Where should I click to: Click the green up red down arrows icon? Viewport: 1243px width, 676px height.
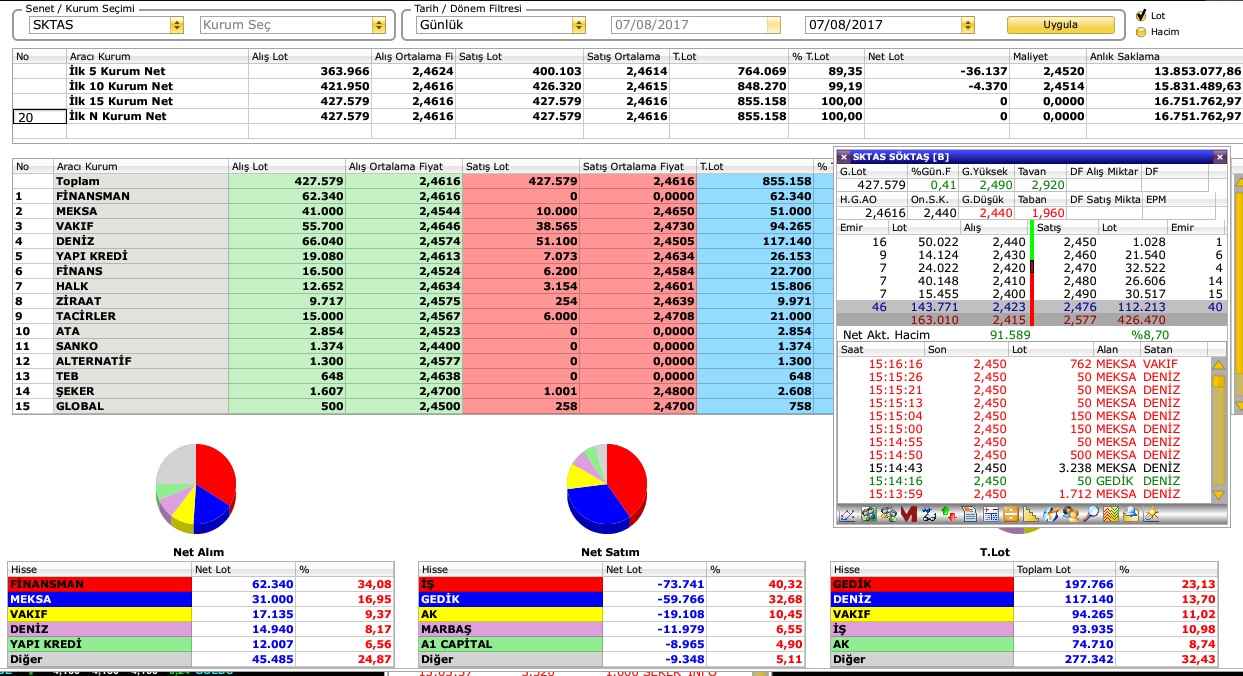point(949,515)
